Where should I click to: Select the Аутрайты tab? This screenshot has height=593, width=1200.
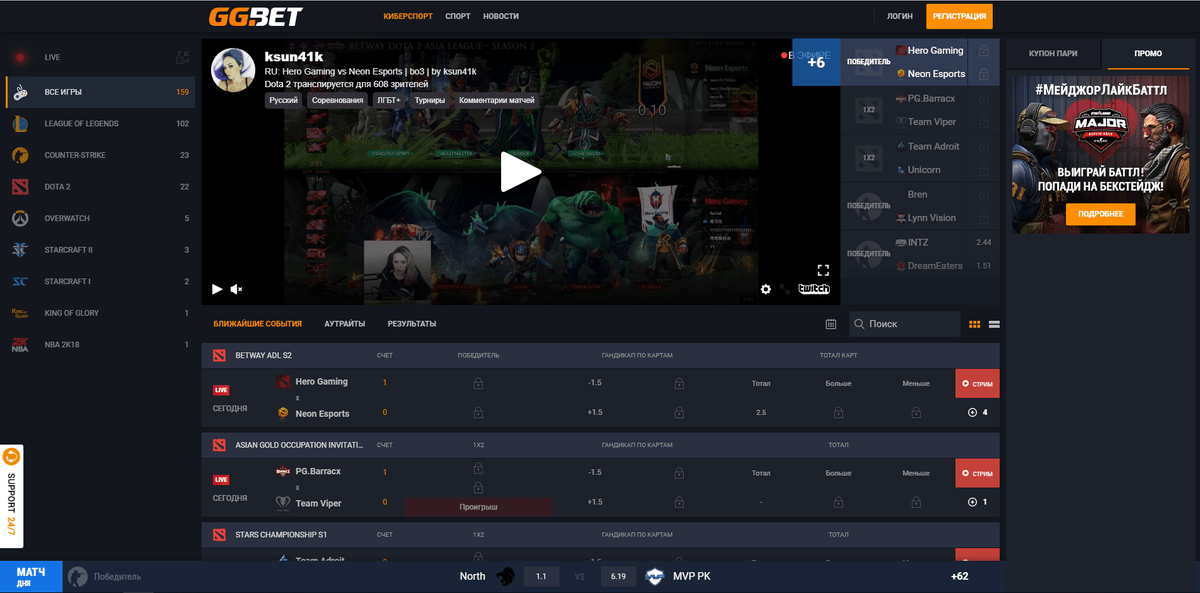point(344,324)
